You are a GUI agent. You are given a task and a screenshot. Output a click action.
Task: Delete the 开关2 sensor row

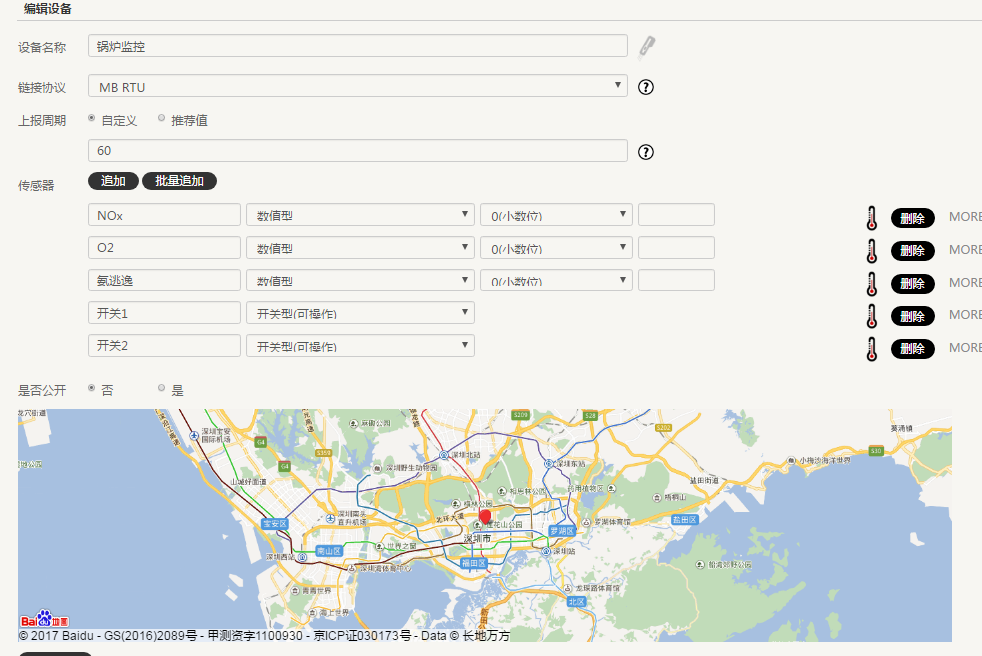[912, 348]
